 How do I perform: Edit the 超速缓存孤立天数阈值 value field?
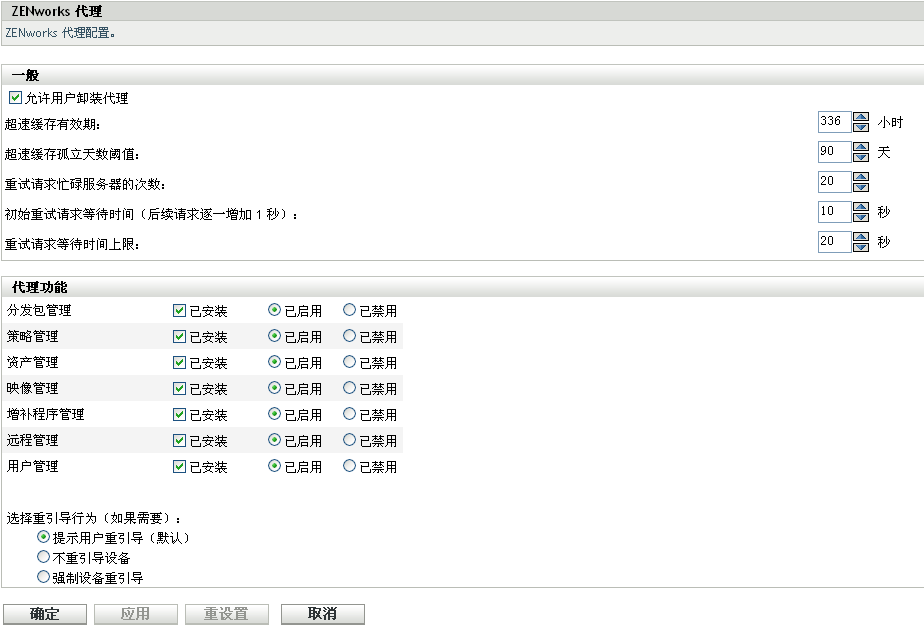pos(837,152)
